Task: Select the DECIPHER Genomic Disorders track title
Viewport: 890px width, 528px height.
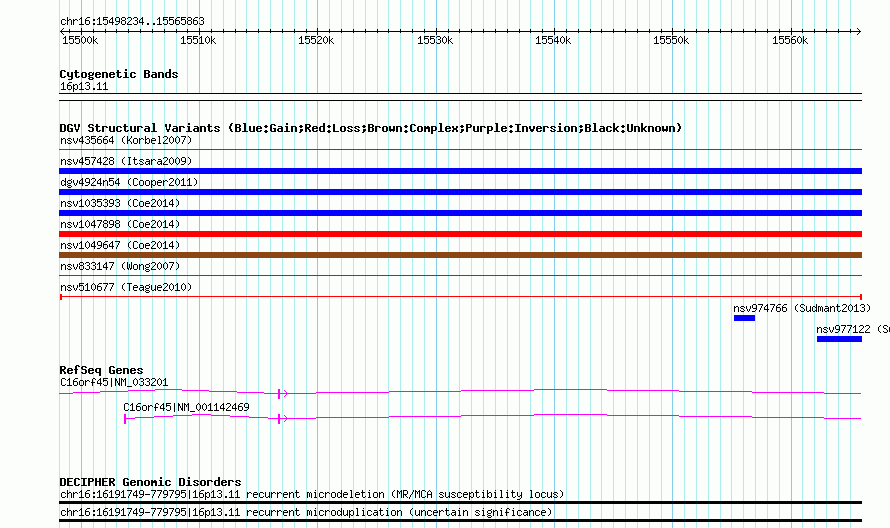Action: point(150,482)
